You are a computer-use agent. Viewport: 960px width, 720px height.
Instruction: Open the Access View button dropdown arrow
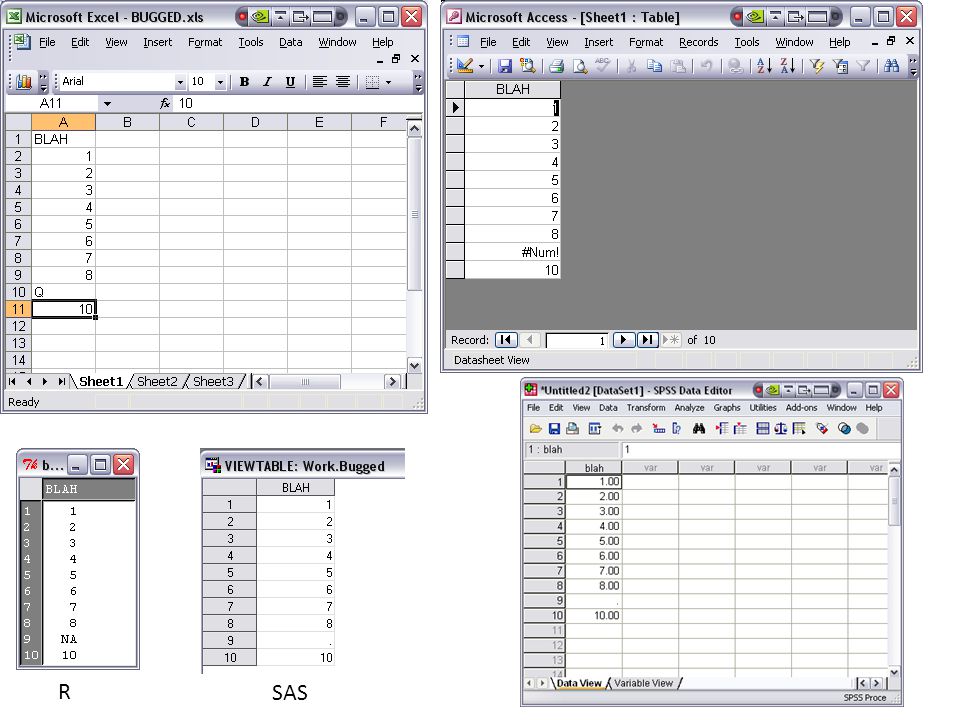point(481,66)
